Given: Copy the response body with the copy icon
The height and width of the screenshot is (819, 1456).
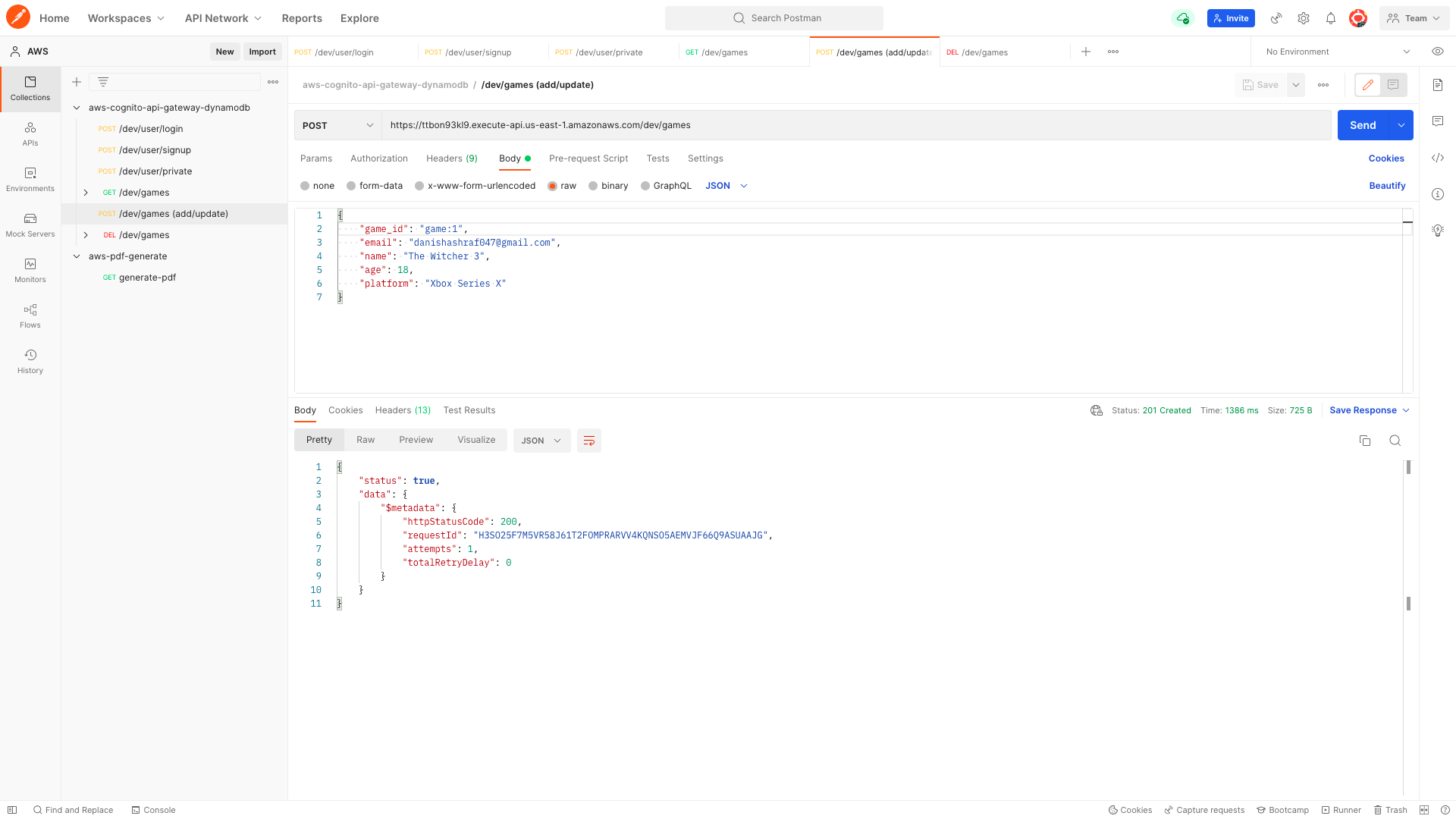Looking at the screenshot, I should (1364, 441).
